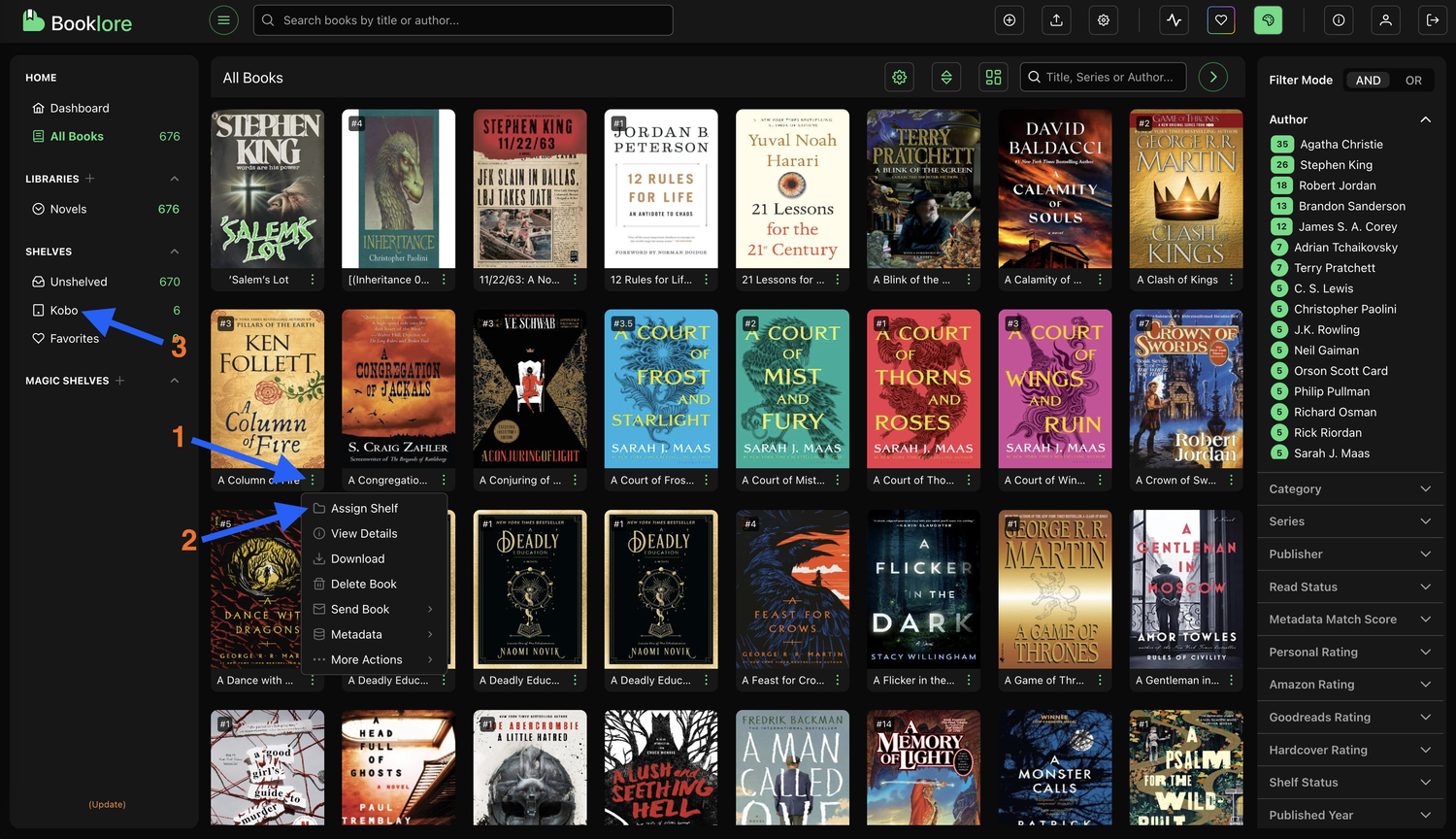
Task: Open options menu for 12 Rules for Life
Action: 706,280
